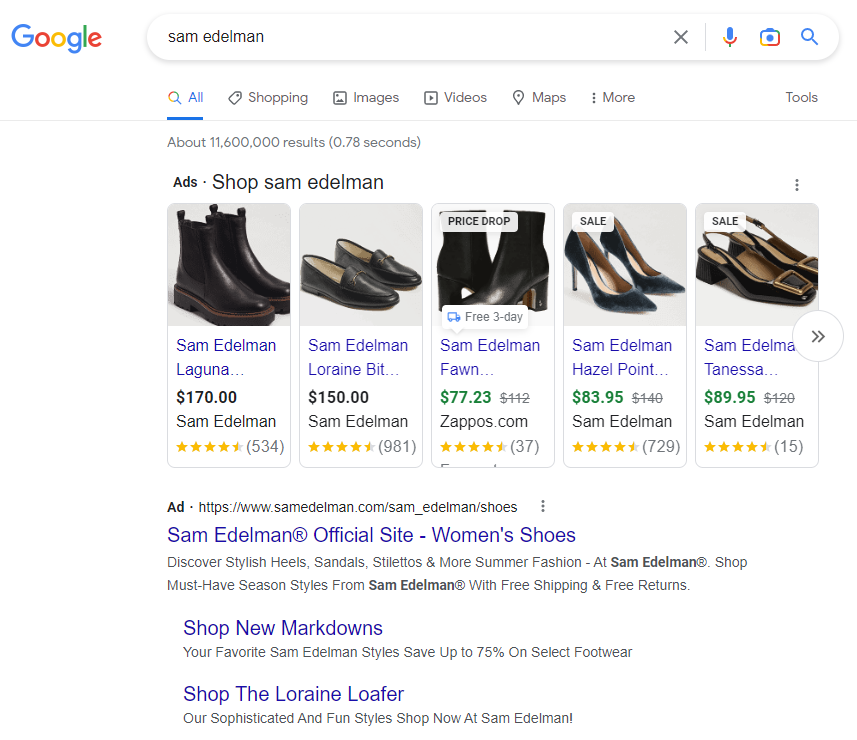This screenshot has height=740, width=857.
Task: Open Hazel Pointed pump sale image
Action: tap(625, 265)
